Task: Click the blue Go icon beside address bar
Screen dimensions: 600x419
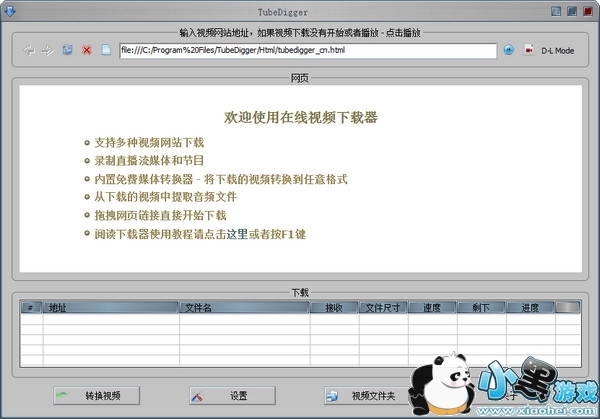Action: (509, 50)
